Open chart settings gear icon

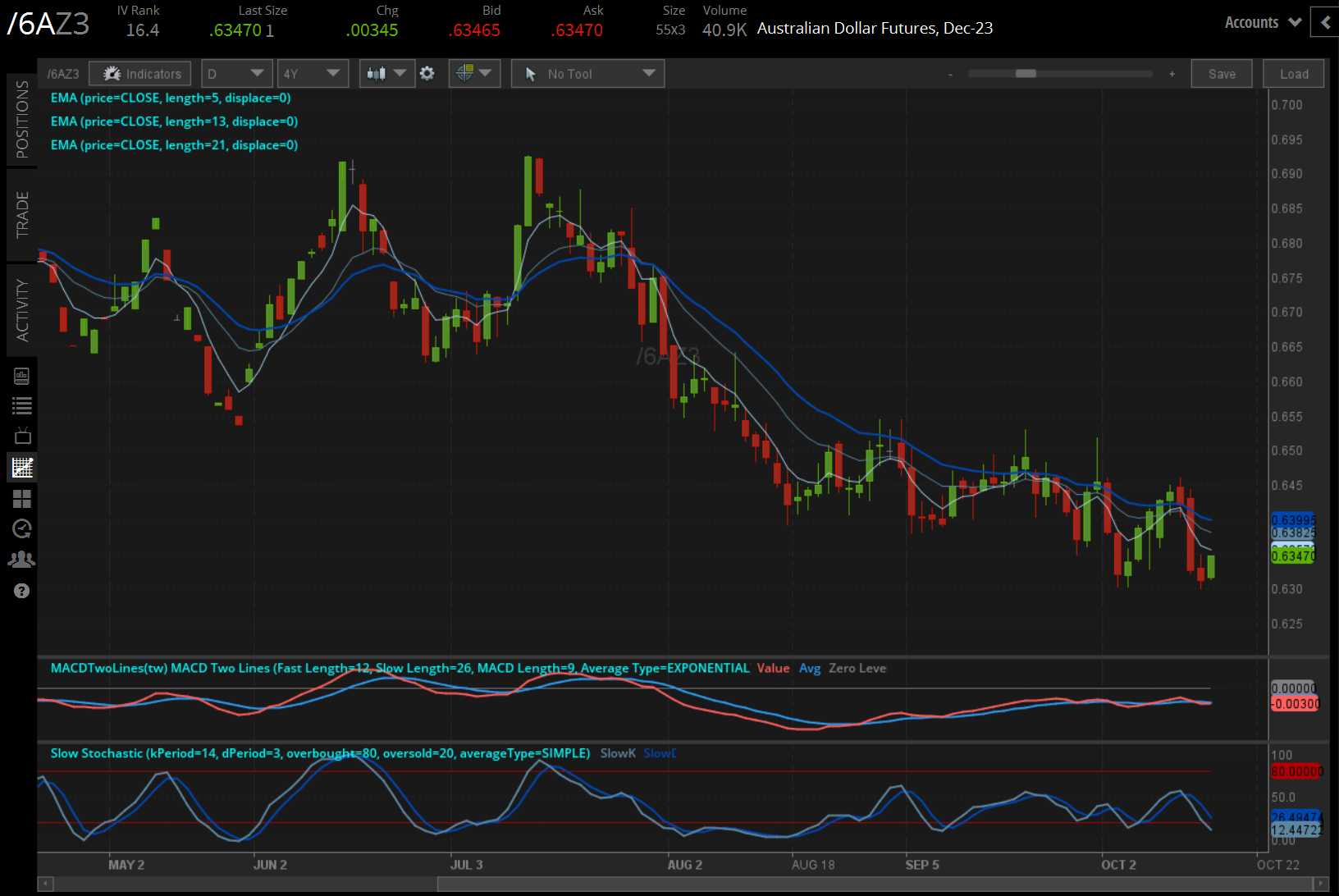(427, 74)
